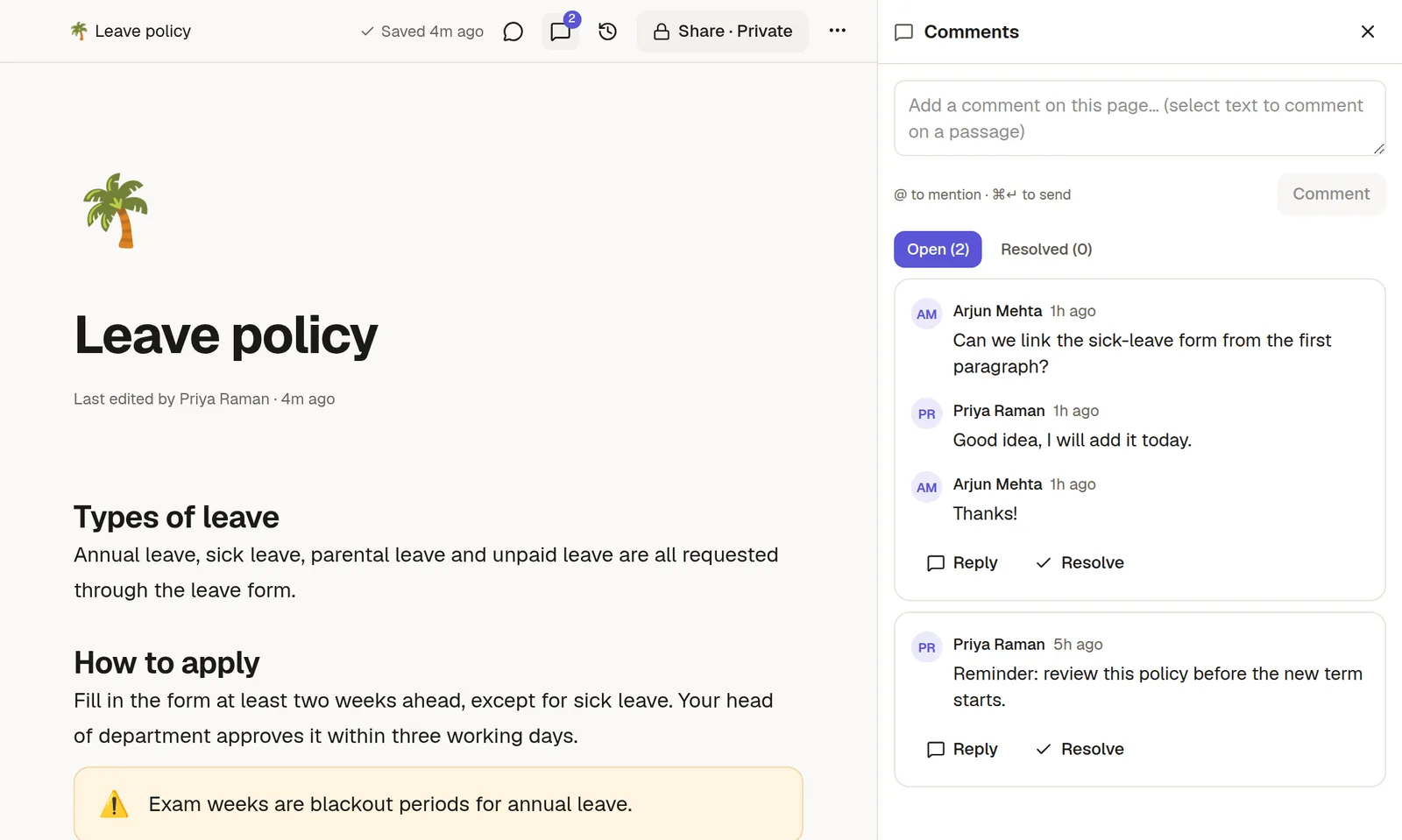1402x840 pixels.
Task: Reply to Arjun Mehta's sick-leave thread
Action: coord(962,562)
